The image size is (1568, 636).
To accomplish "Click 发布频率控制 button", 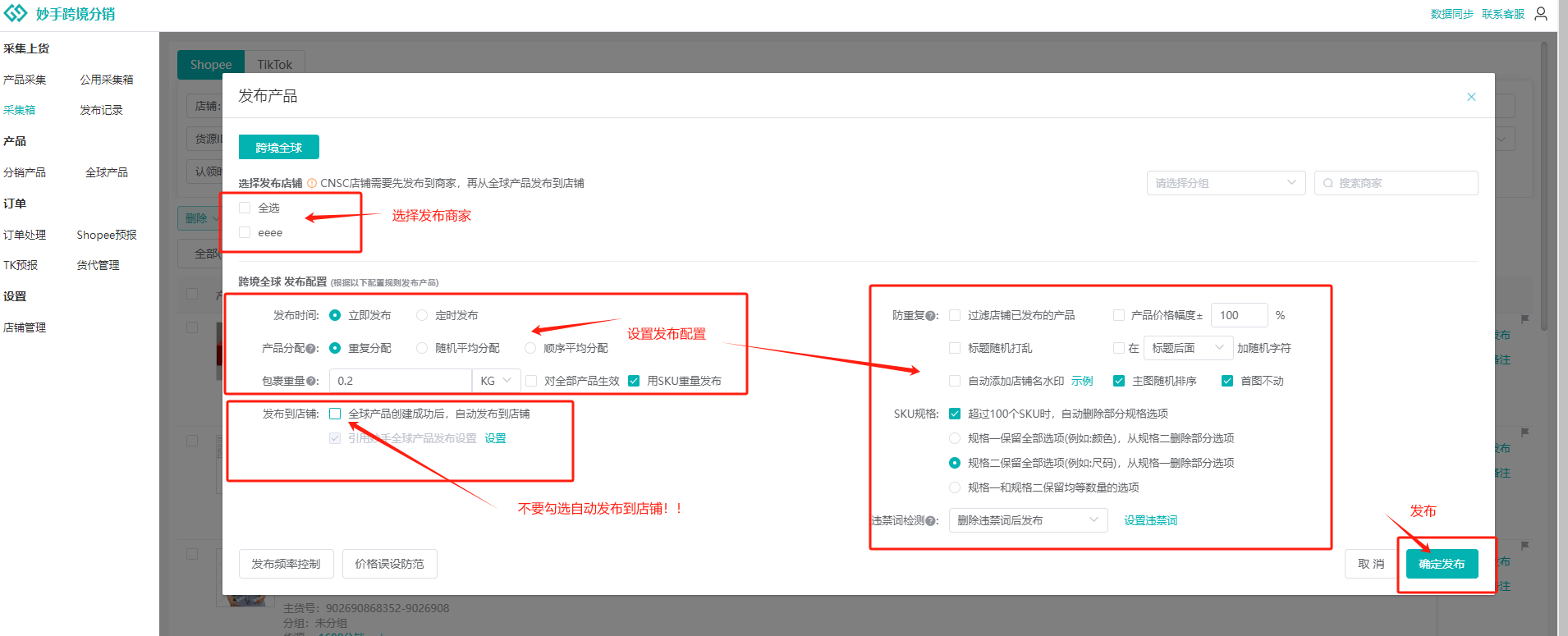I will (x=287, y=564).
